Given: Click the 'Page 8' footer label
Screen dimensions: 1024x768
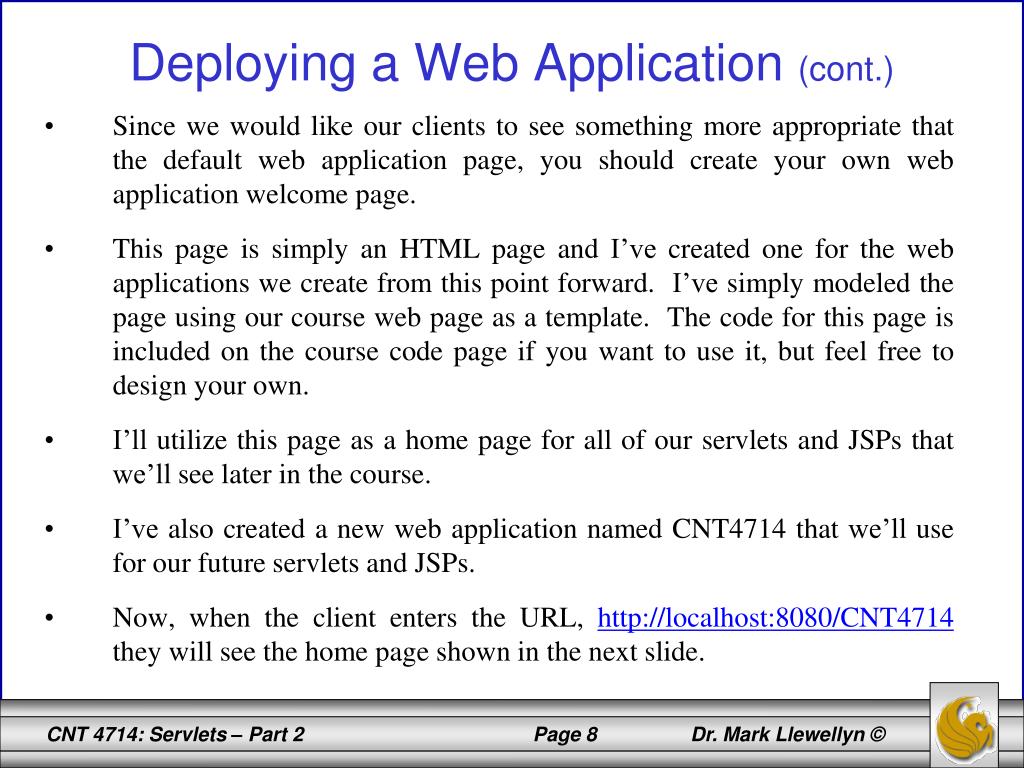Looking at the screenshot, I should point(566,734).
